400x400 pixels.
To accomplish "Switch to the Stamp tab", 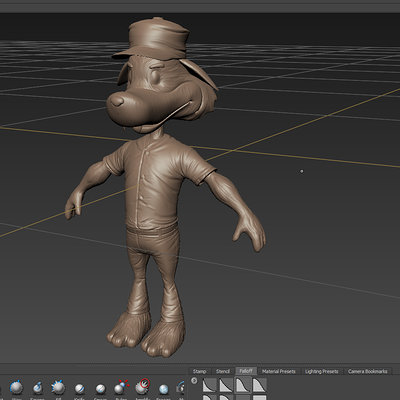I will (x=200, y=371).
